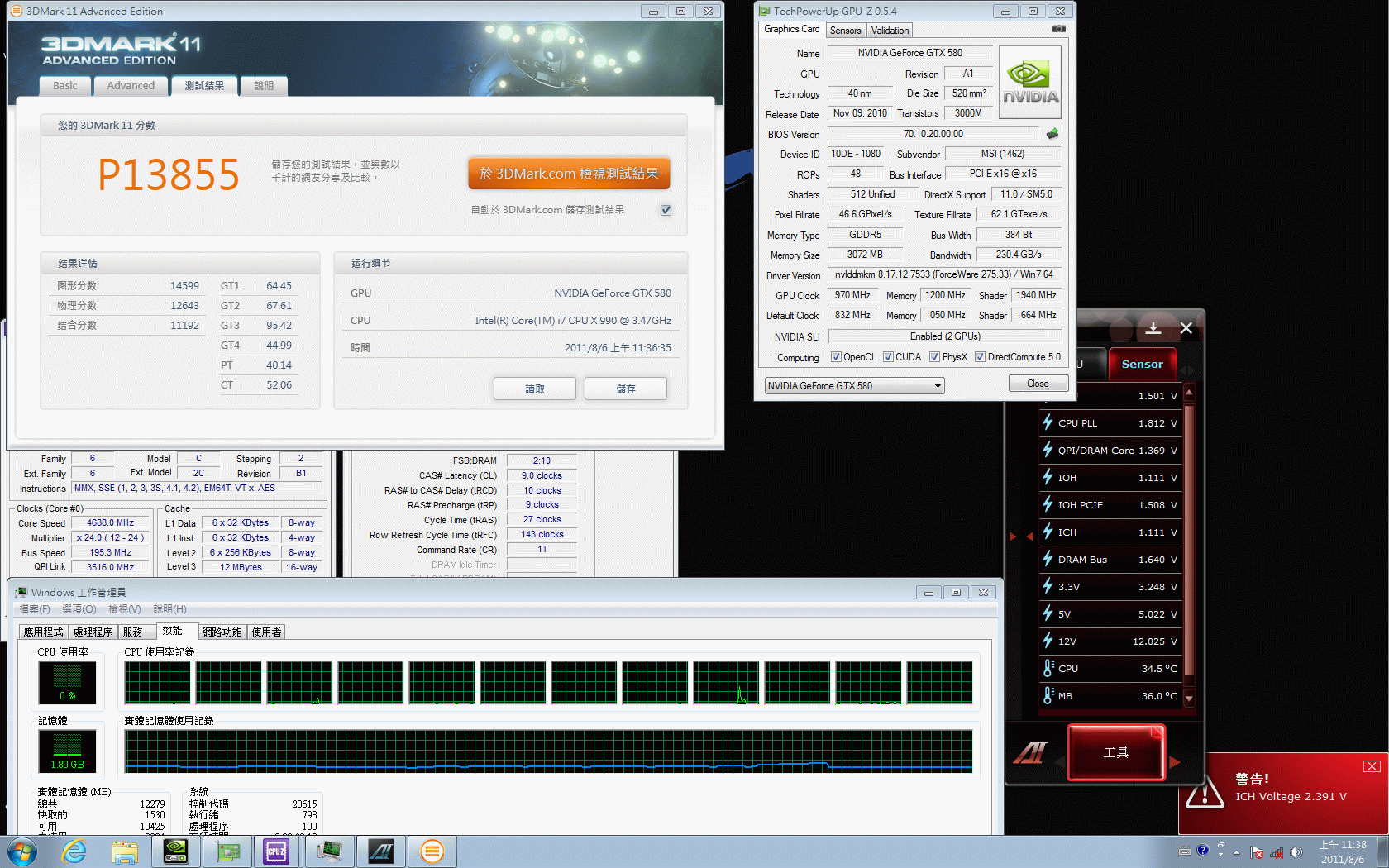This screenshot has width=1389, height=868.
Task: Click the 儲存 save button in 3DMark
Action: point(626,389)
